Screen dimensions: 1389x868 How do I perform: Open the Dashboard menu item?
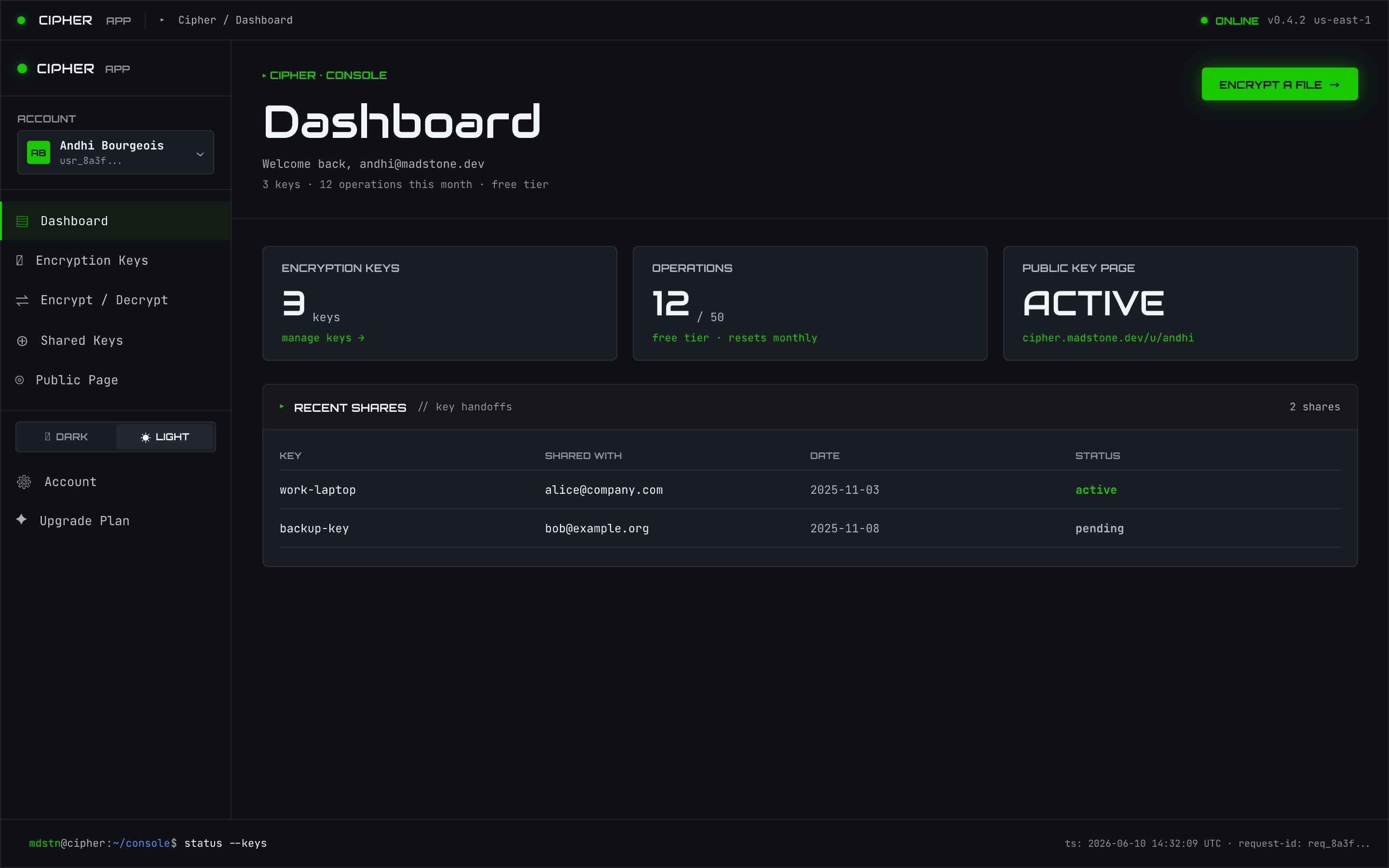tap(116, 221)
